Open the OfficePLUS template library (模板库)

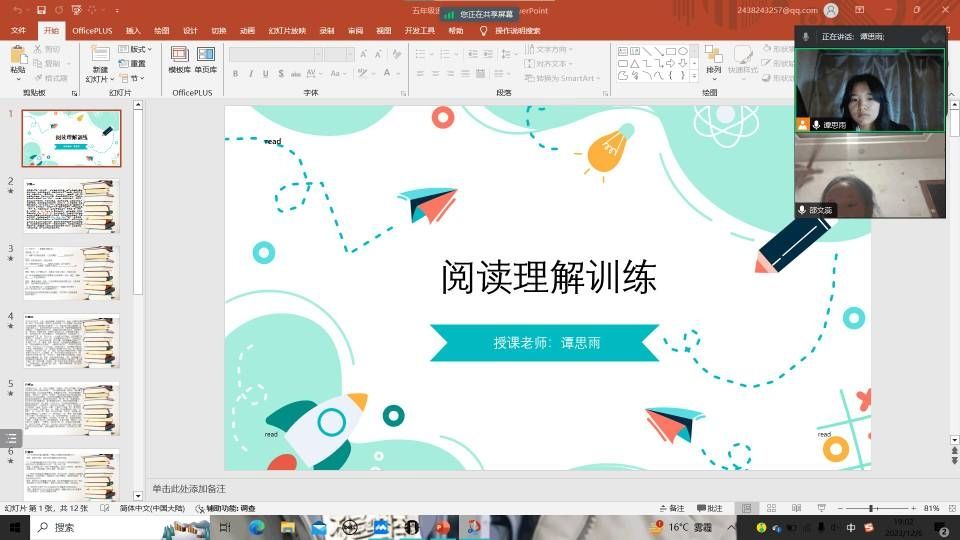tap(179, 59)
